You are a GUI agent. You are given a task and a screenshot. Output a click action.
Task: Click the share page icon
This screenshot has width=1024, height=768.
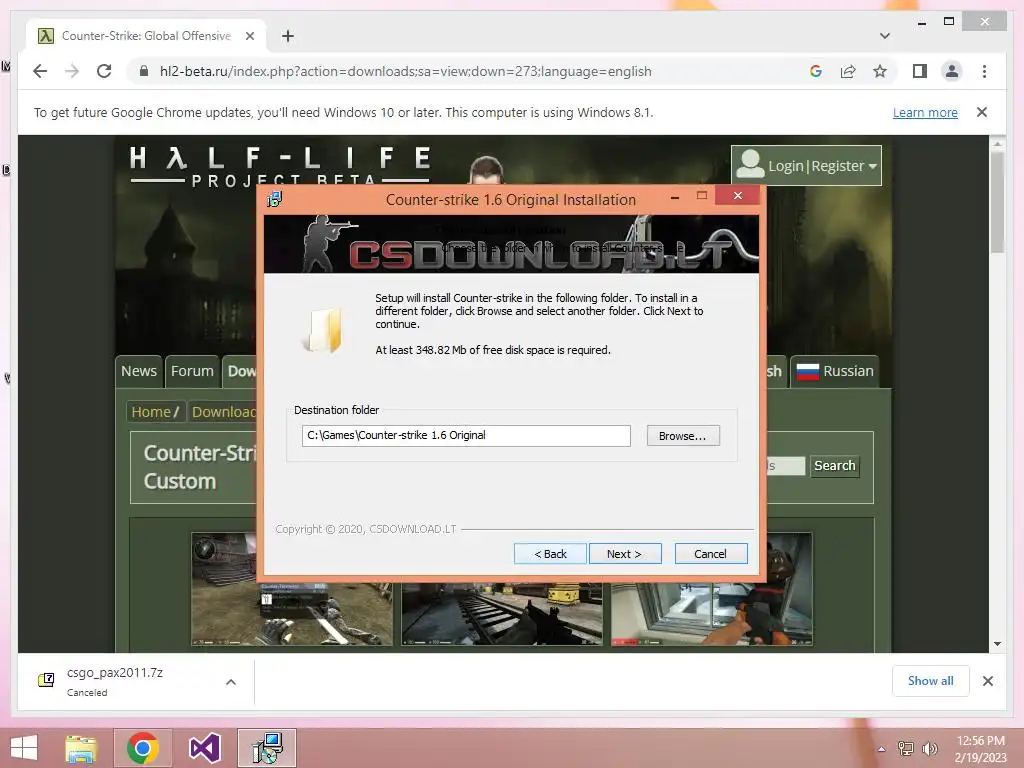[x=848, y=71]
